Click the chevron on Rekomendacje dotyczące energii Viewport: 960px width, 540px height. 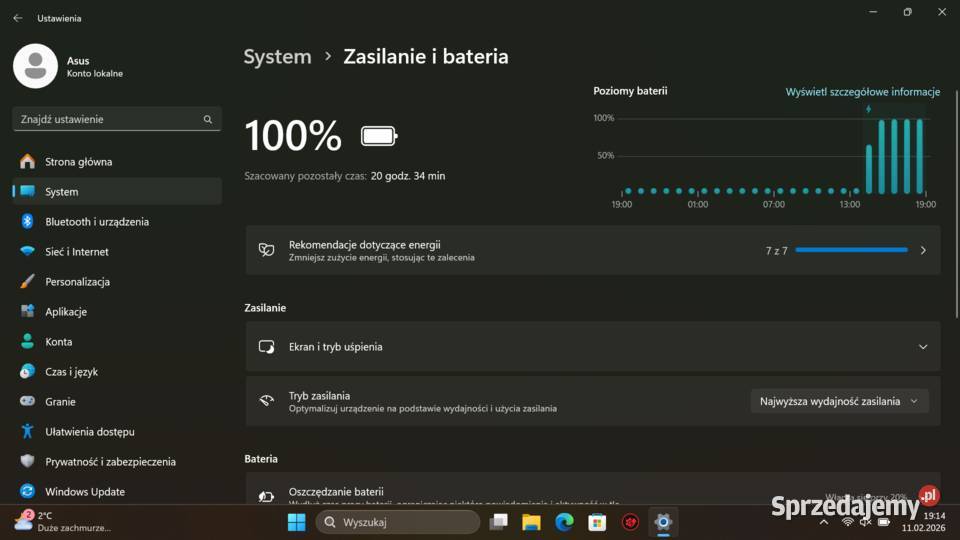(923, 250)
